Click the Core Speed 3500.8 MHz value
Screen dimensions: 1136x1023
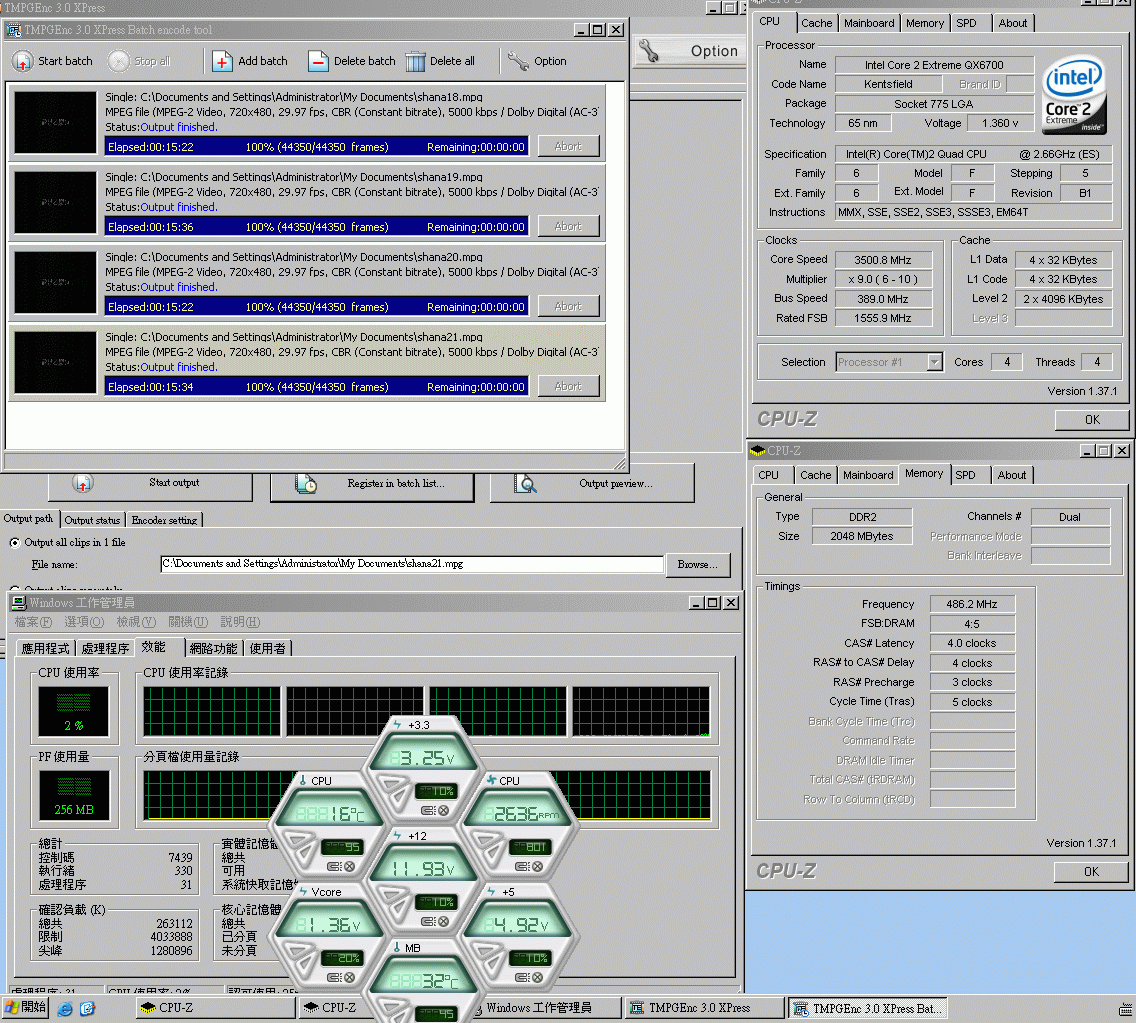tap(882, 259)
